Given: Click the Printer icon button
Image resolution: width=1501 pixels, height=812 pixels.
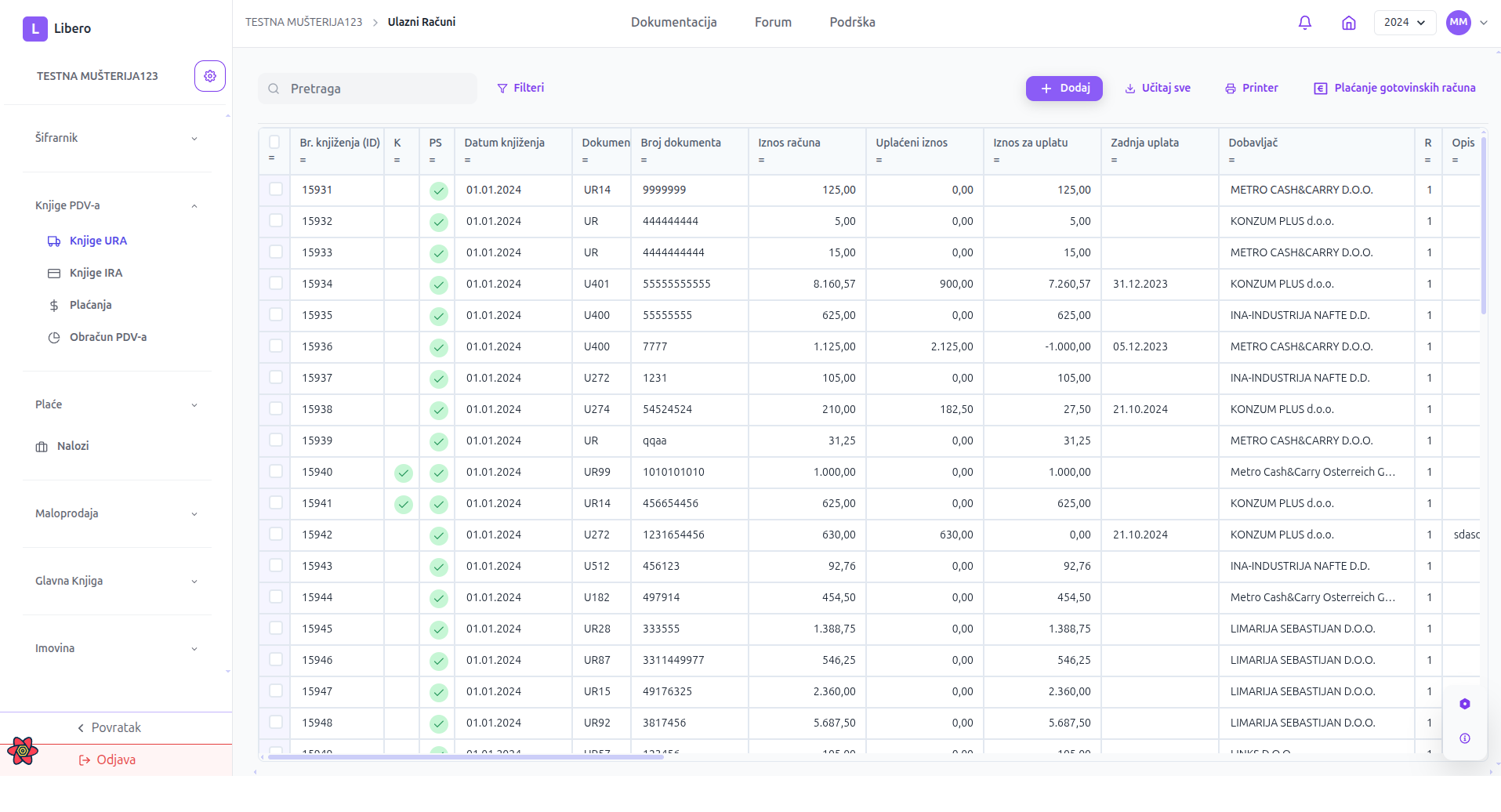Looking at the screenshot, I should 1230,89.
